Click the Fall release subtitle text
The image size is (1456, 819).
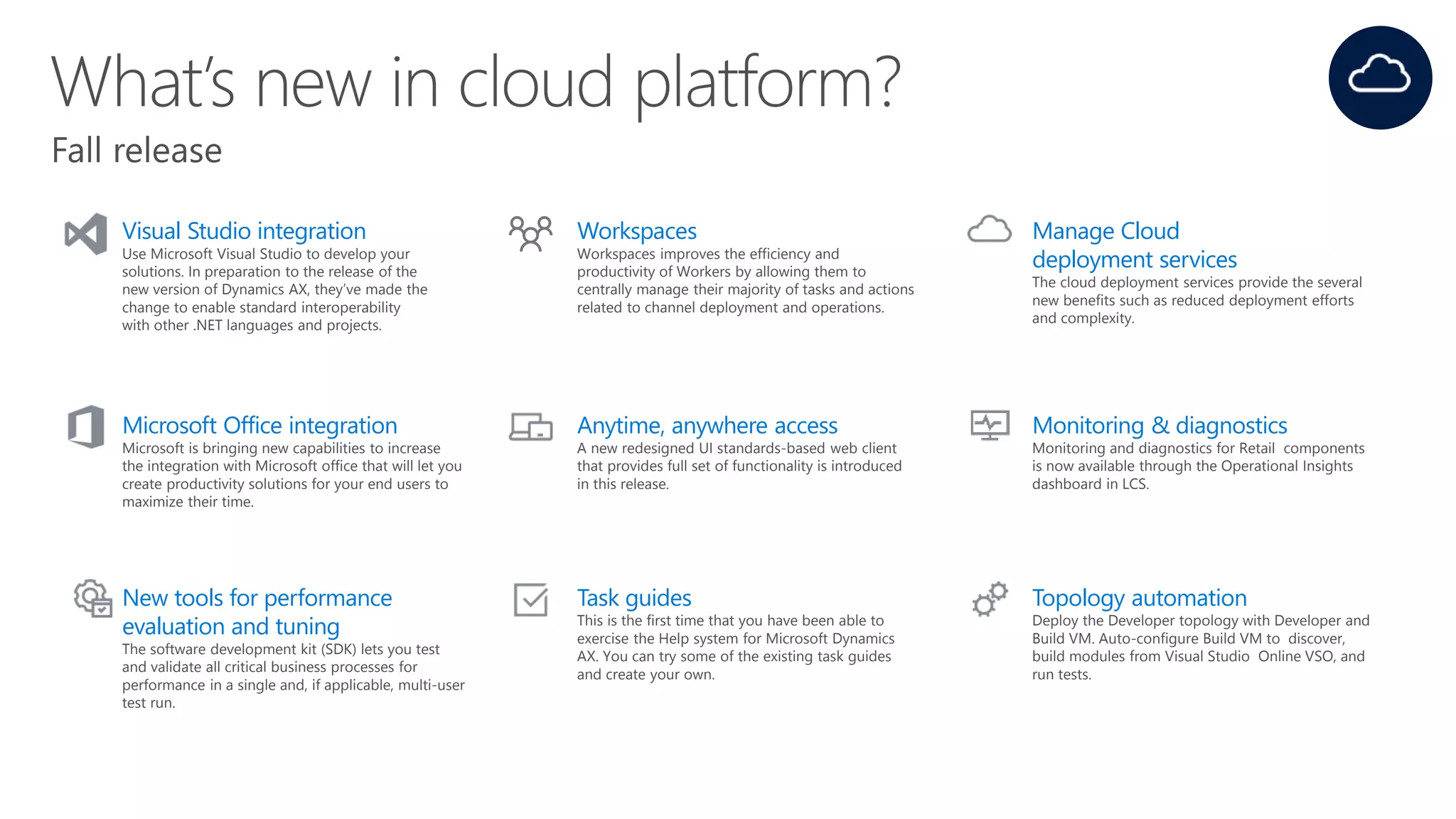point(137,151)
